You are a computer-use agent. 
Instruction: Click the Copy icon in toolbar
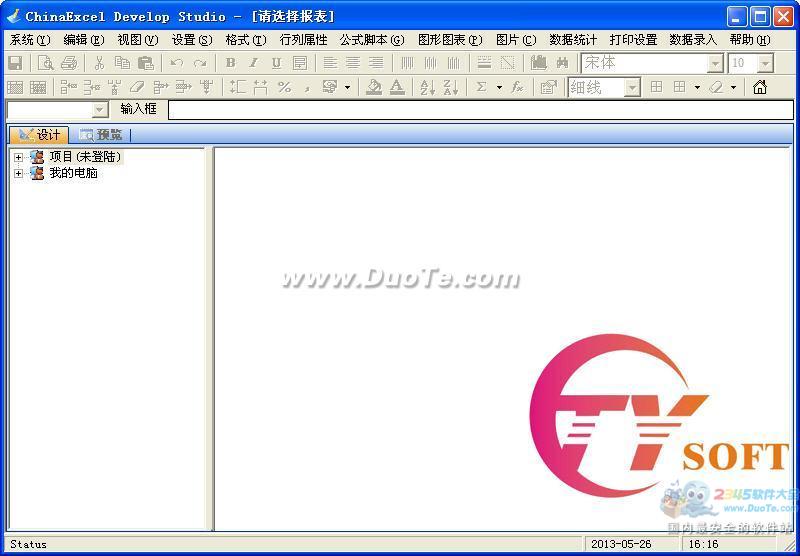(x=122, y=63)
